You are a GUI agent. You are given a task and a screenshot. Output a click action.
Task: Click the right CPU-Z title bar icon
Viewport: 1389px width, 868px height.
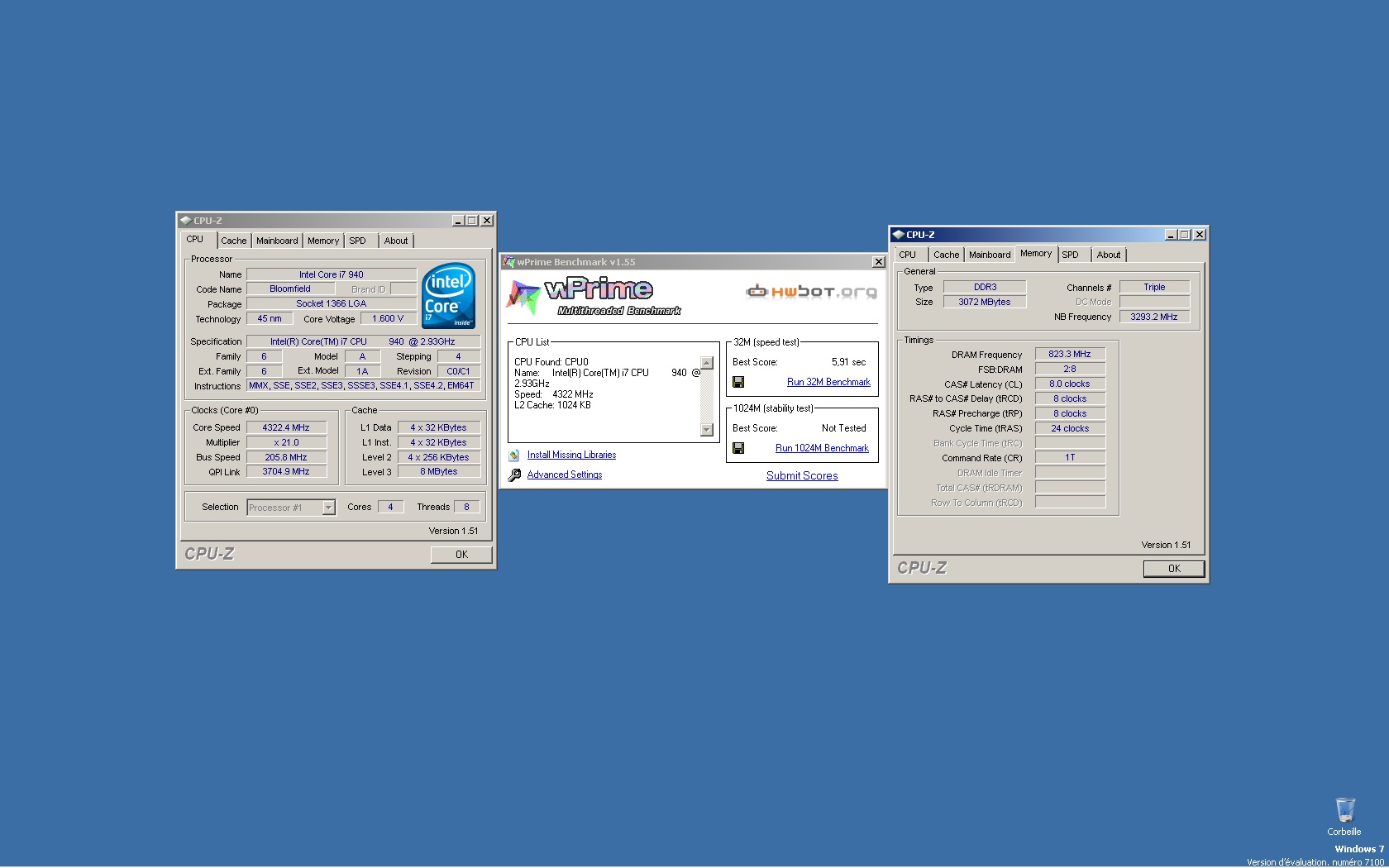pos(898,235)
